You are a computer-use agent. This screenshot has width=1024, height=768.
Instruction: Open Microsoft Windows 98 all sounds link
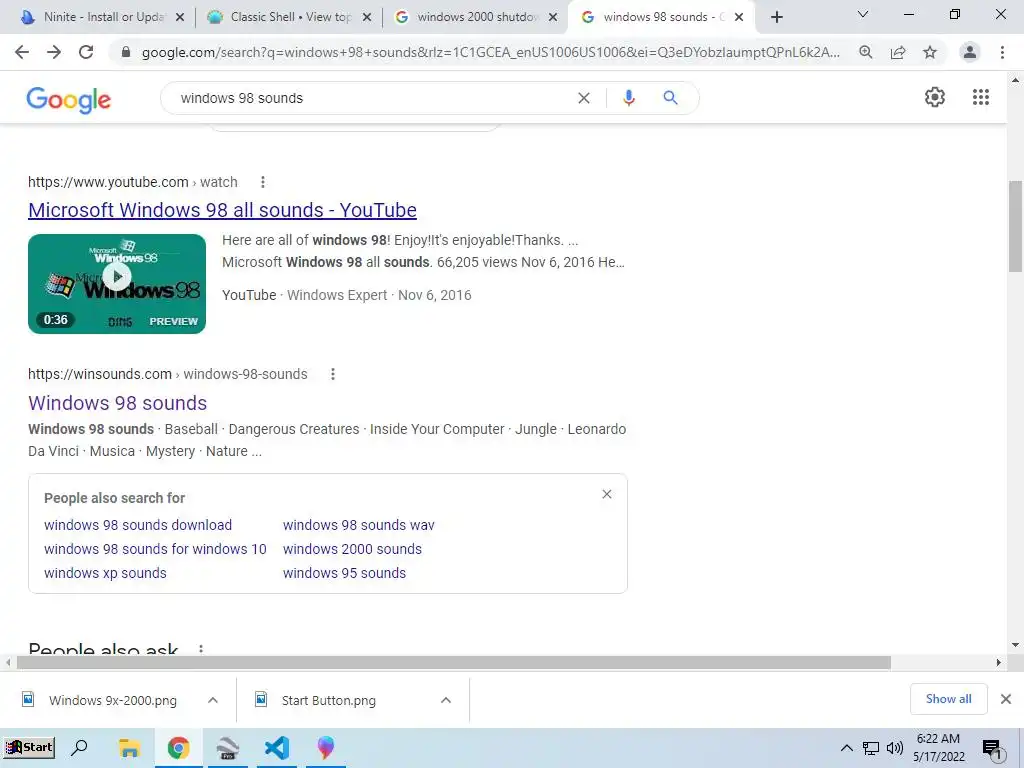pyautogui.click(x=222, y=210)
